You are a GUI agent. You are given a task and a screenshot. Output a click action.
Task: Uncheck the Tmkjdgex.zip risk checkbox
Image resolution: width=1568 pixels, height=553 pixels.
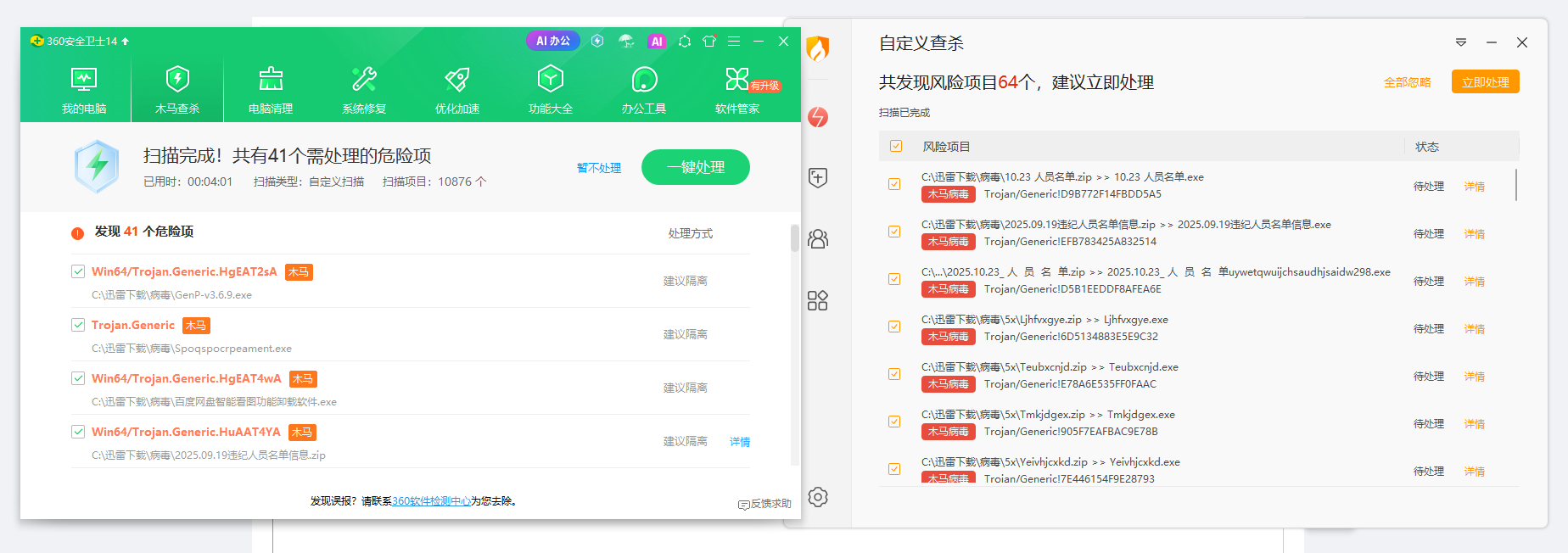[894, 422]
